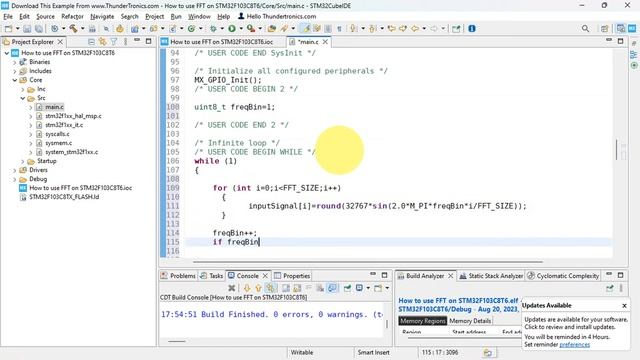
Task: Click the Back to previous edit arrow
Action: click(x=415, y=29)
